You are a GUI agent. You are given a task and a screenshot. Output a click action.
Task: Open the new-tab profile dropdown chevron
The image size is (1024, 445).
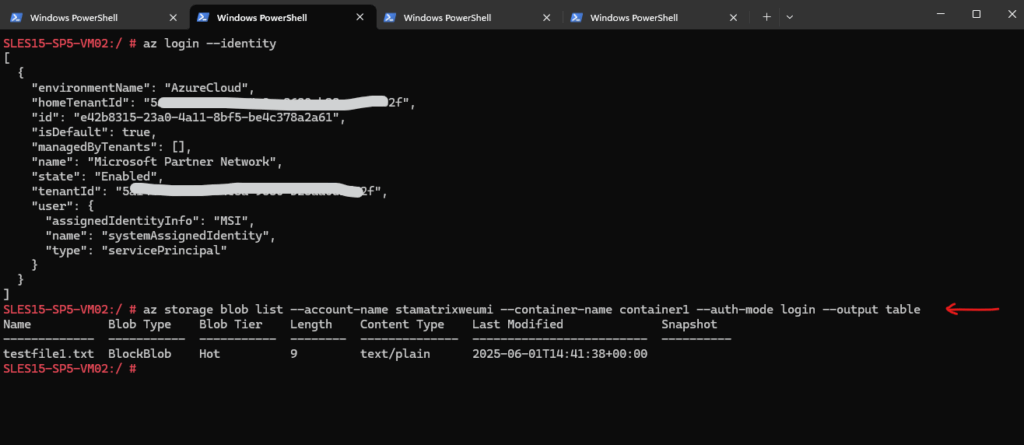pyautogui.click(x=790, y=17)
